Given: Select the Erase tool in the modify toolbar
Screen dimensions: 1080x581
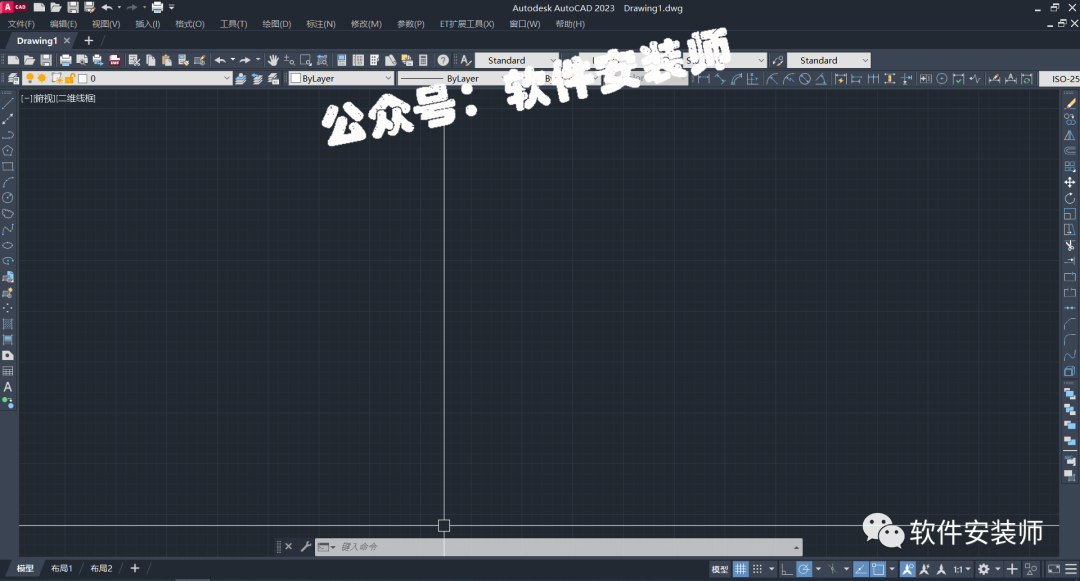Looking at the screenshot, I should 1070,103.
